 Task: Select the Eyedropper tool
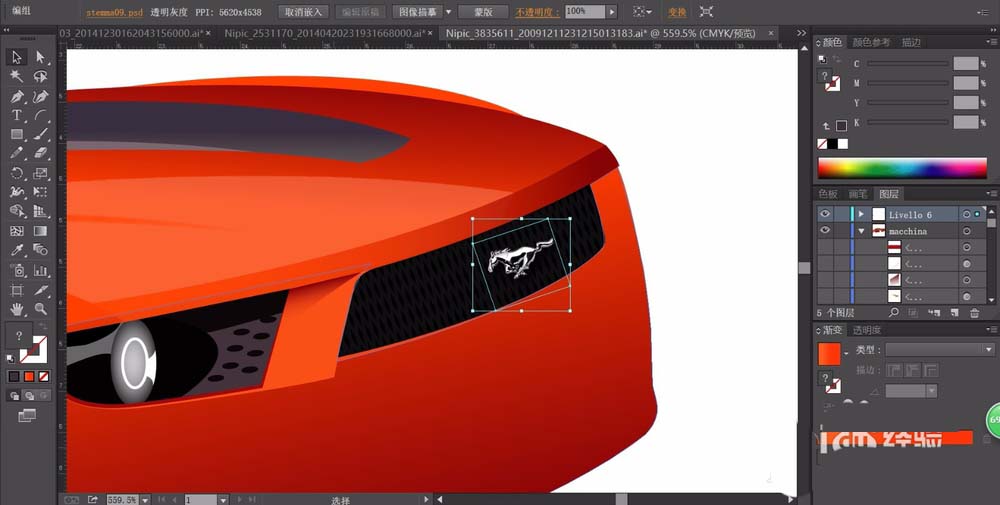point(17,250)
